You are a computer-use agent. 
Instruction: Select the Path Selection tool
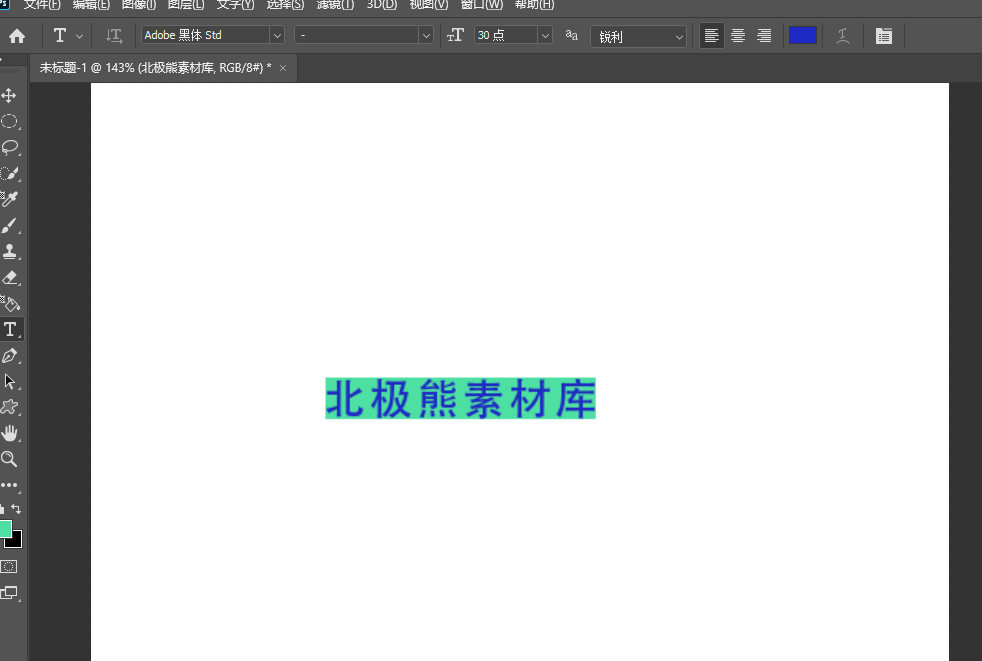click(x=9, y=382)
